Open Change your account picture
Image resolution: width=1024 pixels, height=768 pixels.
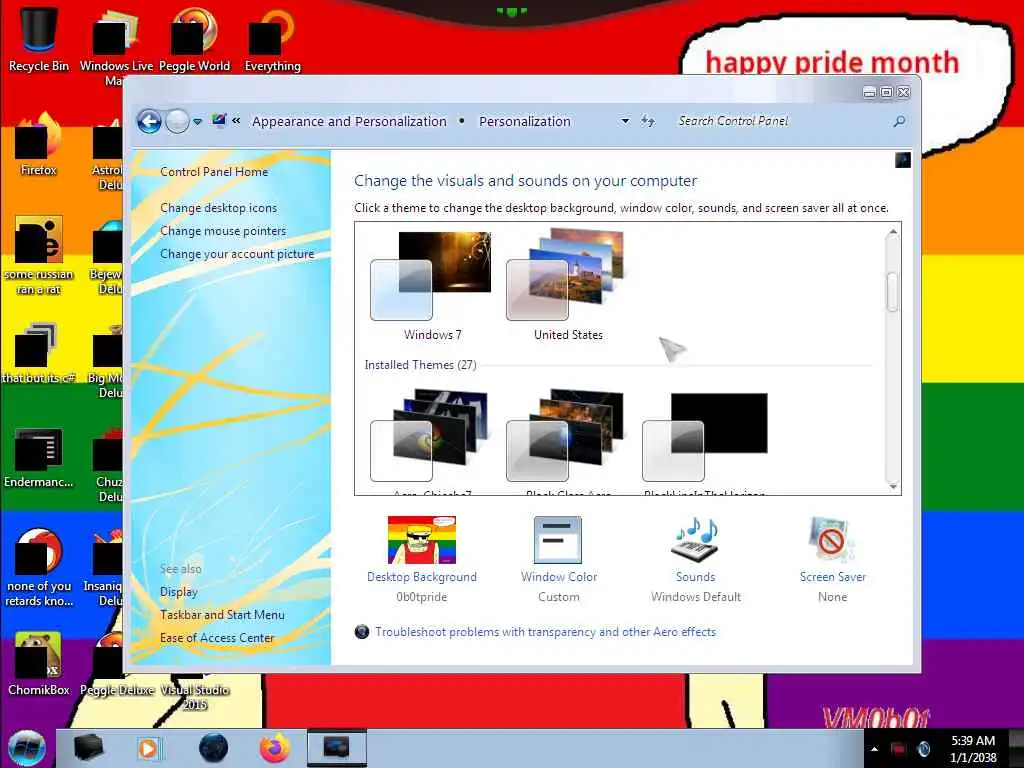[x=237, y=254]
